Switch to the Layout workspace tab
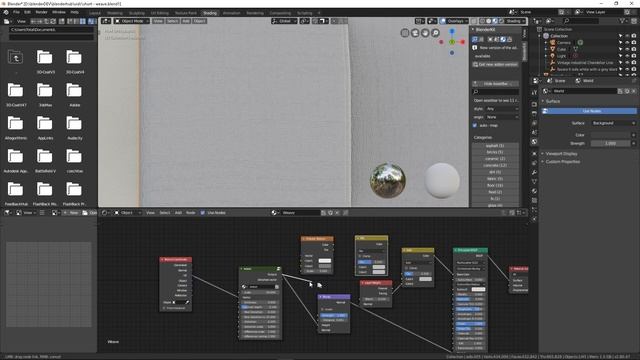The height and width of the screenshot is (360, 640). coord(95,13)
